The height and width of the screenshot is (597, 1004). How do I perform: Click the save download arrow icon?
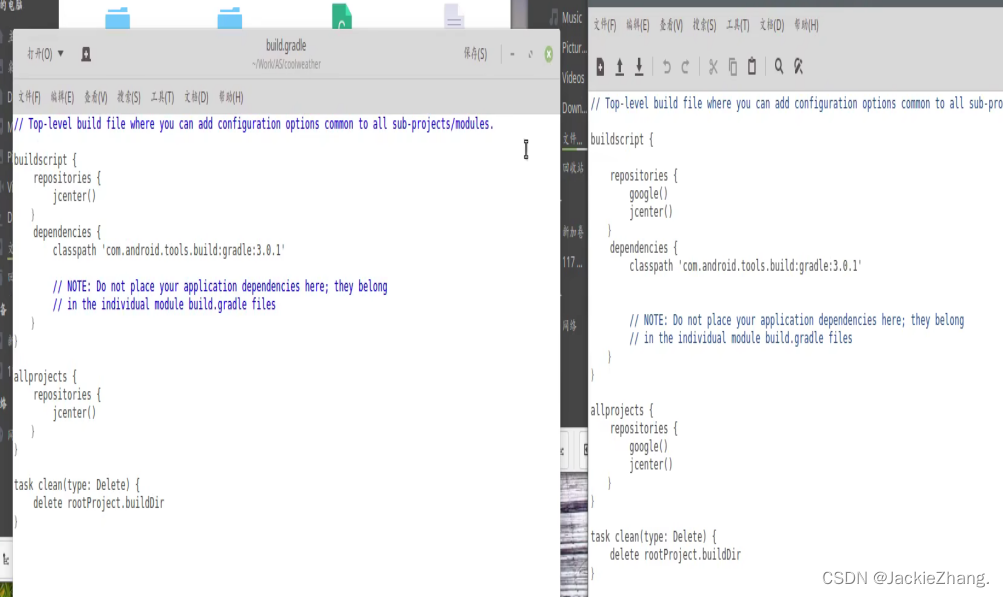(x=638, y=67)
